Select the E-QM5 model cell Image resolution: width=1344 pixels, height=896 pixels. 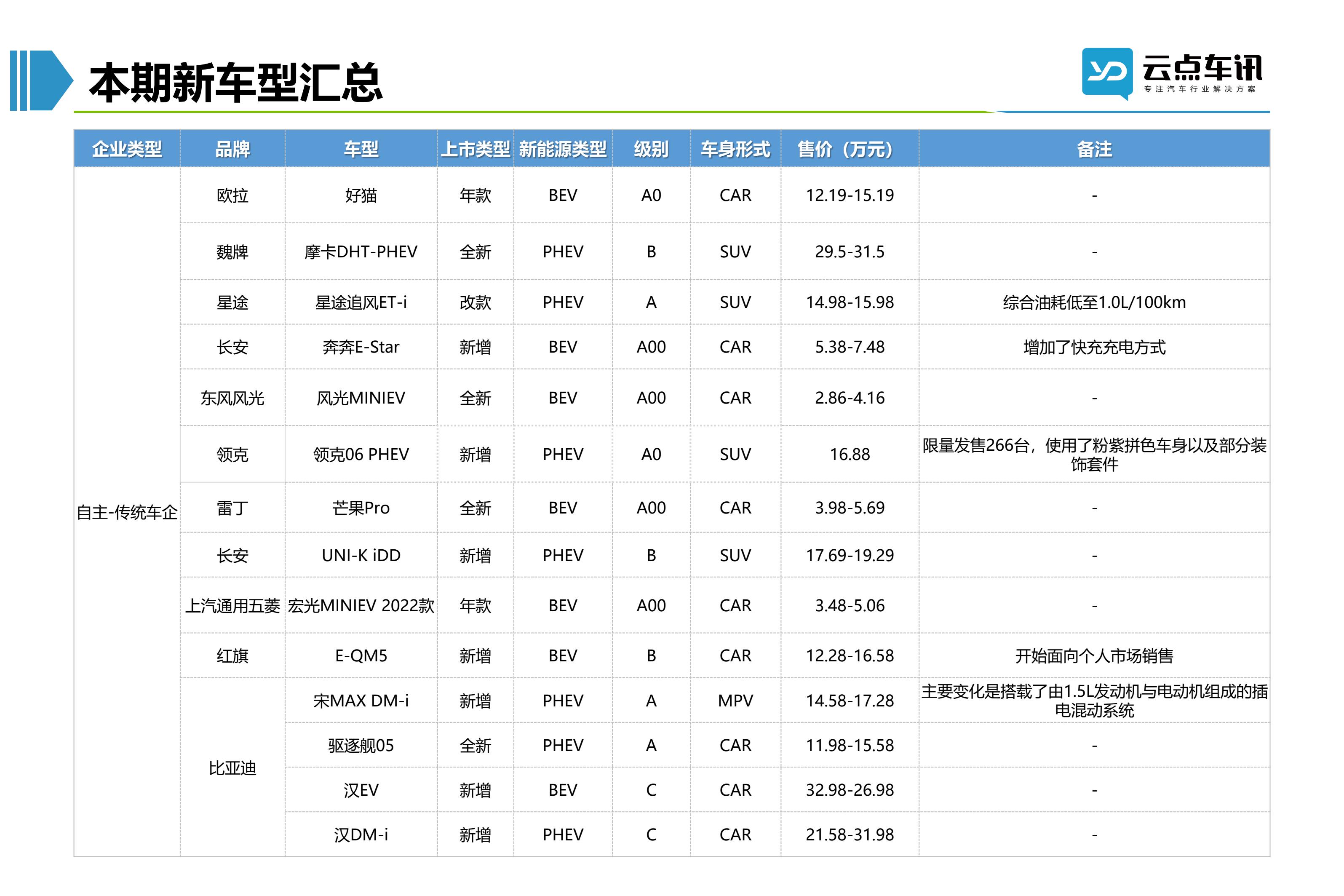(361, 655)
